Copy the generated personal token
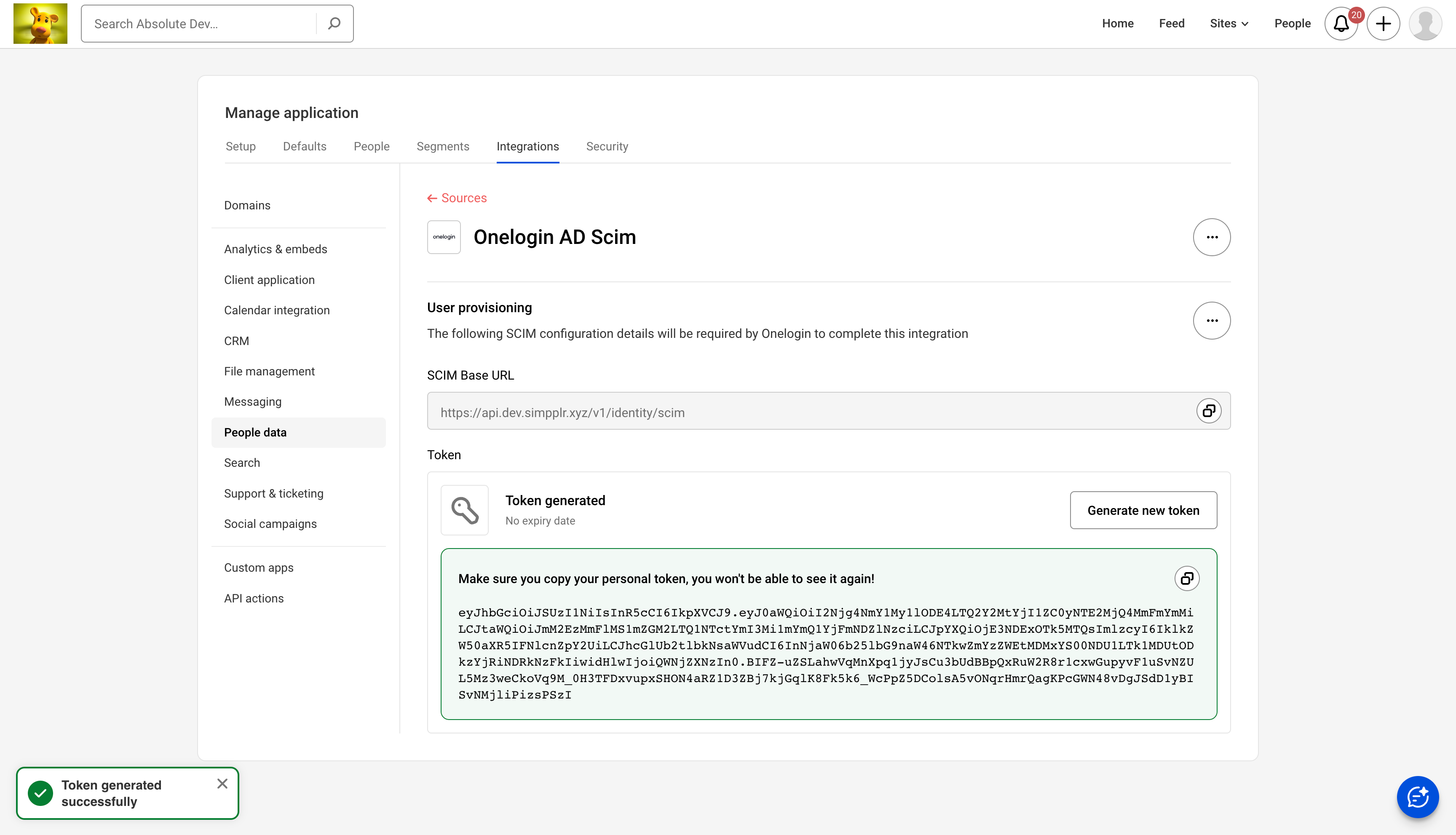 tap(1187, 578)
